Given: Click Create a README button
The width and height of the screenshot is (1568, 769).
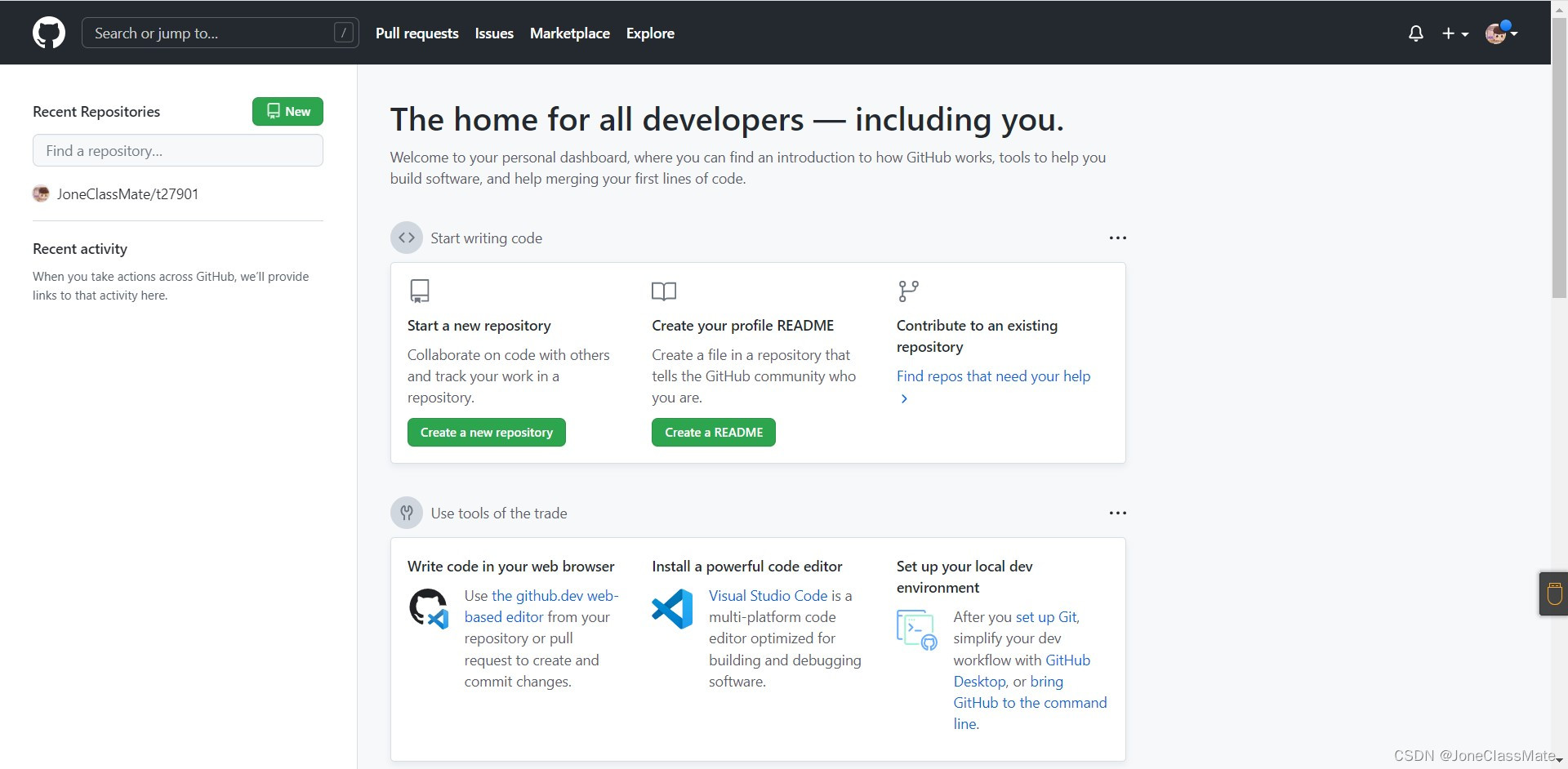Looking at the screenshot, I should 714,433.
